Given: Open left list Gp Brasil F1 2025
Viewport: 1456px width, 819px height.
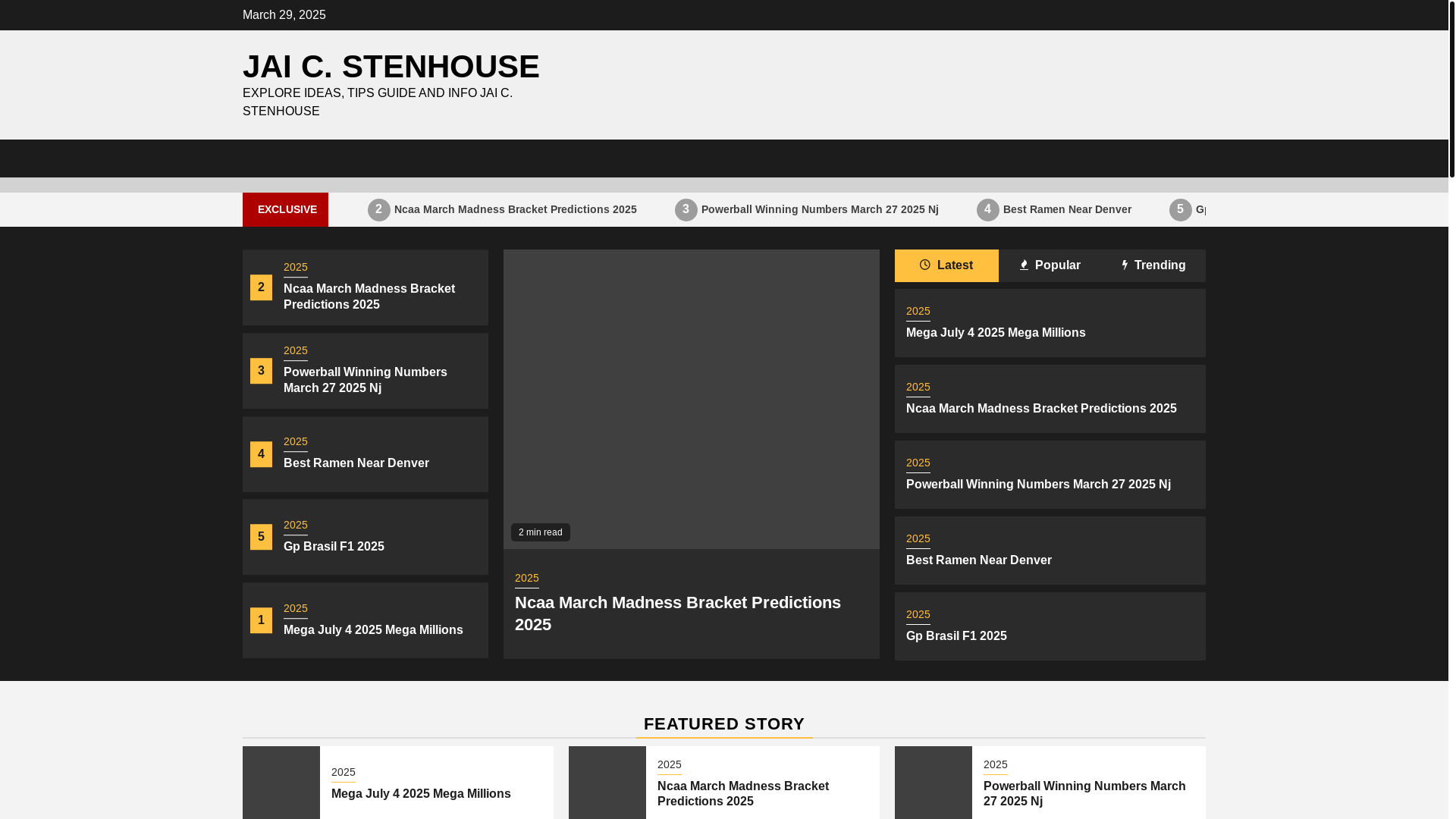Looking at the screenshot, I should (x=334, y=546).
